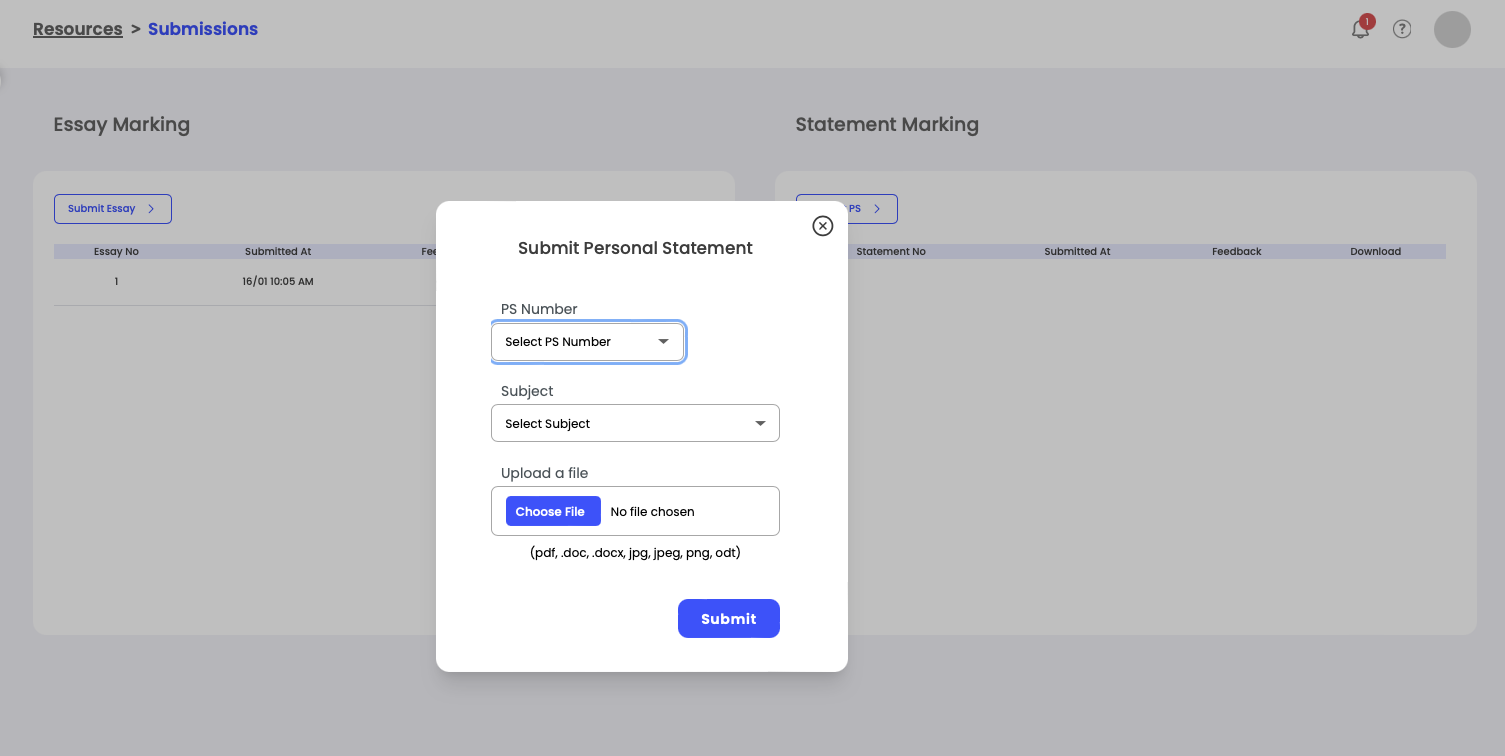Select essay number 1 row
The image size is (1505, 756).
[244, 282]
